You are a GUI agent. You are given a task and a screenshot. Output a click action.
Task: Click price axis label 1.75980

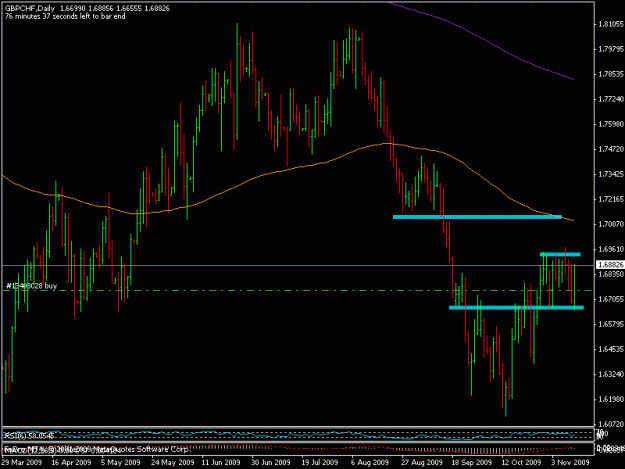pyautogui.click(x=610, y=124)
